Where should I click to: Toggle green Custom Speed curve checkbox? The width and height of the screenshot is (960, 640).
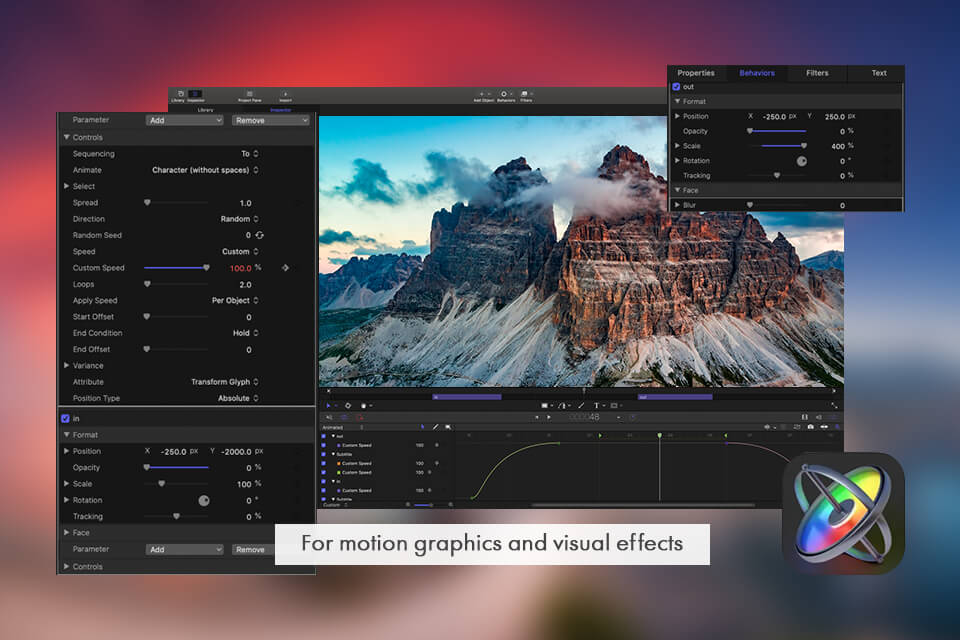coord(323,472)
